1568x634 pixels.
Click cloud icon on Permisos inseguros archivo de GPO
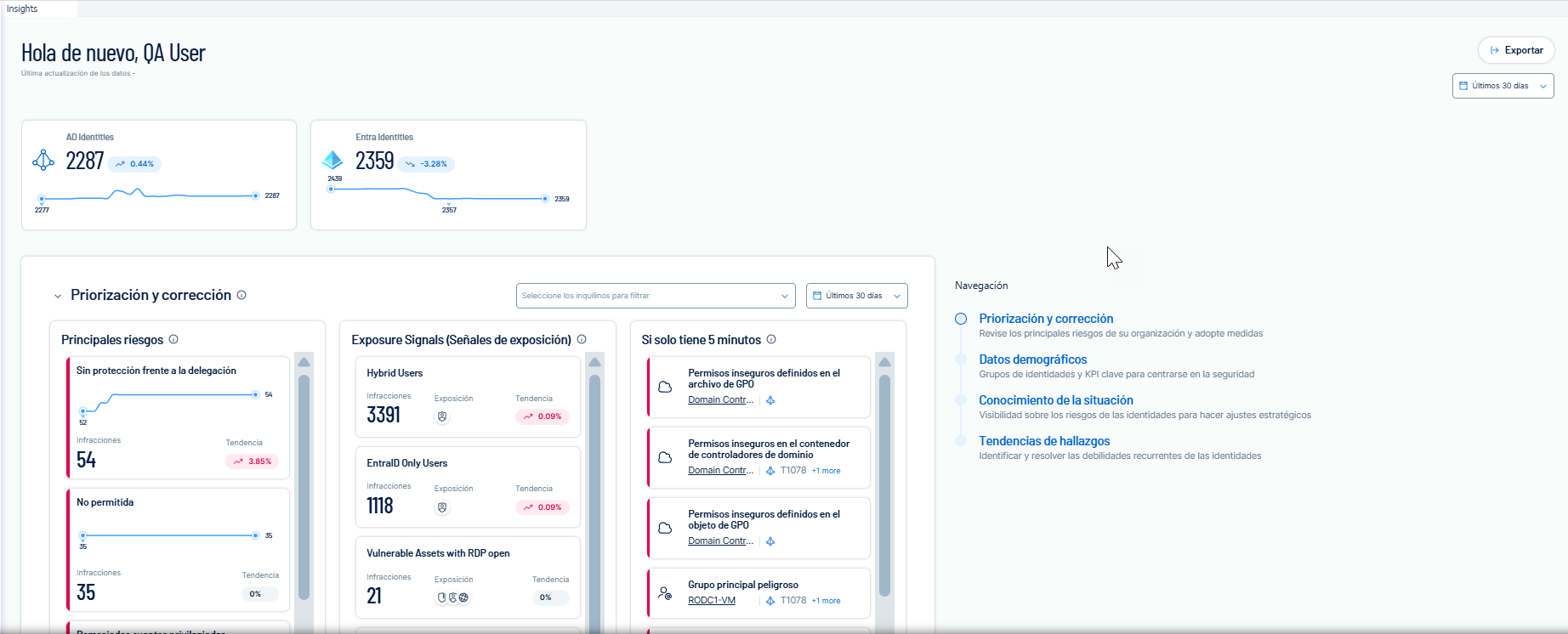[666, 387]
